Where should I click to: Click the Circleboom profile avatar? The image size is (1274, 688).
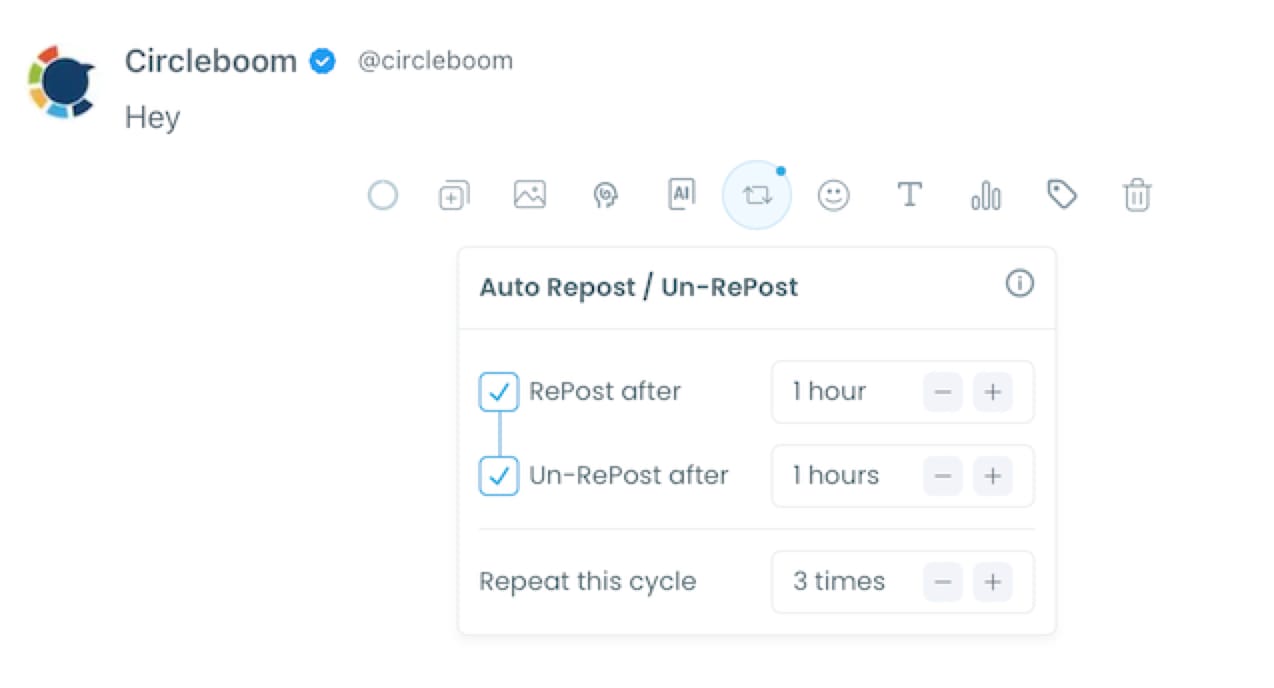(x=61, y=82)
